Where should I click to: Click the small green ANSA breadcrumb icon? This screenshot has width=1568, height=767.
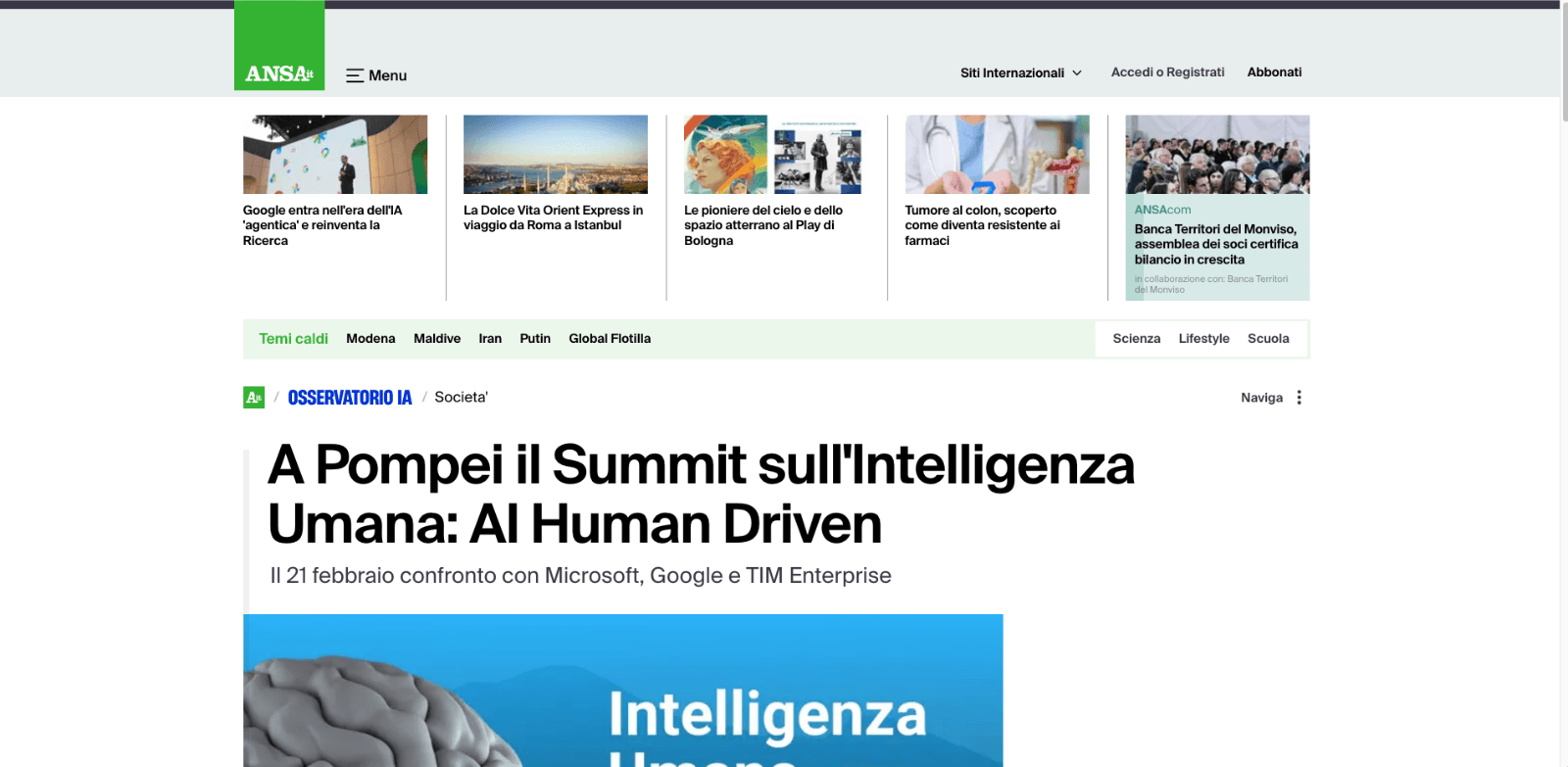[x=254, y=397]
